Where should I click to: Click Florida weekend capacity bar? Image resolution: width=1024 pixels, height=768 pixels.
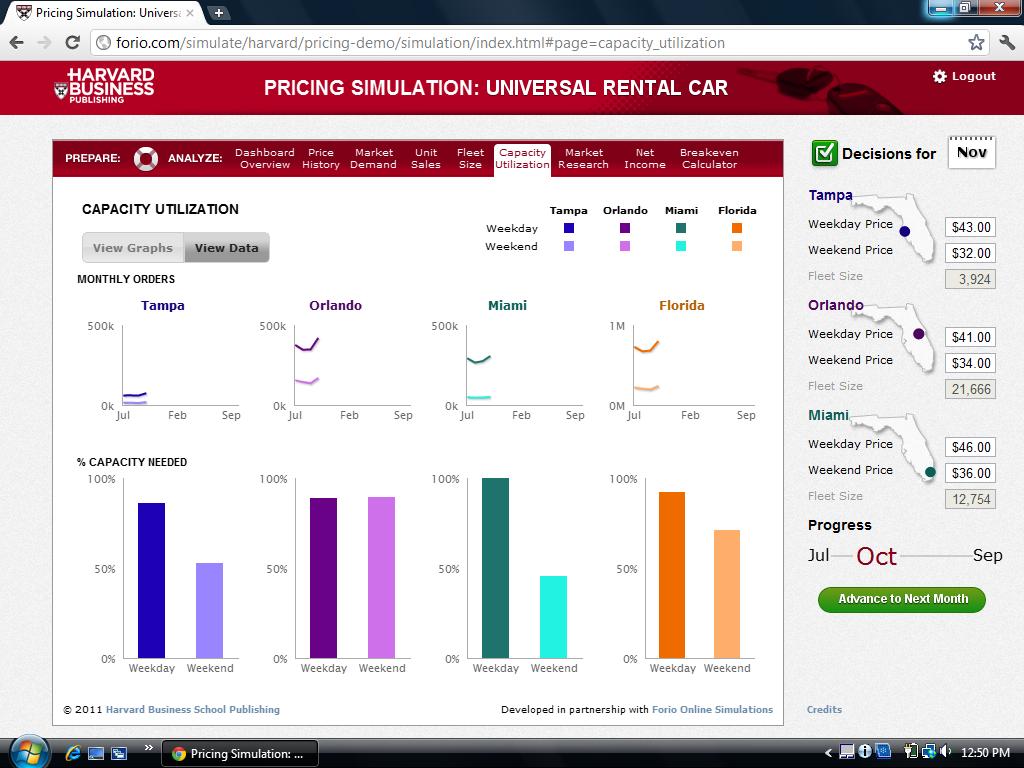(727, 594)
